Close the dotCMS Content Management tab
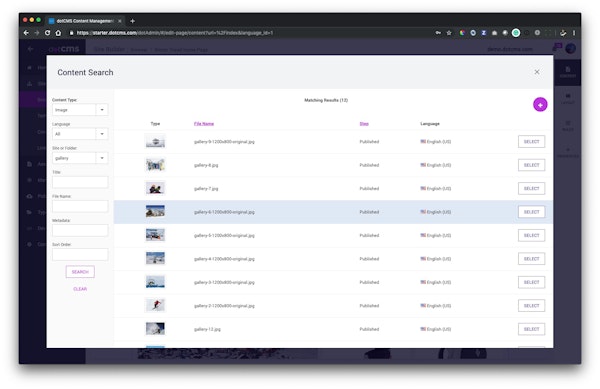The image size is (600, 389). point(120,21)
